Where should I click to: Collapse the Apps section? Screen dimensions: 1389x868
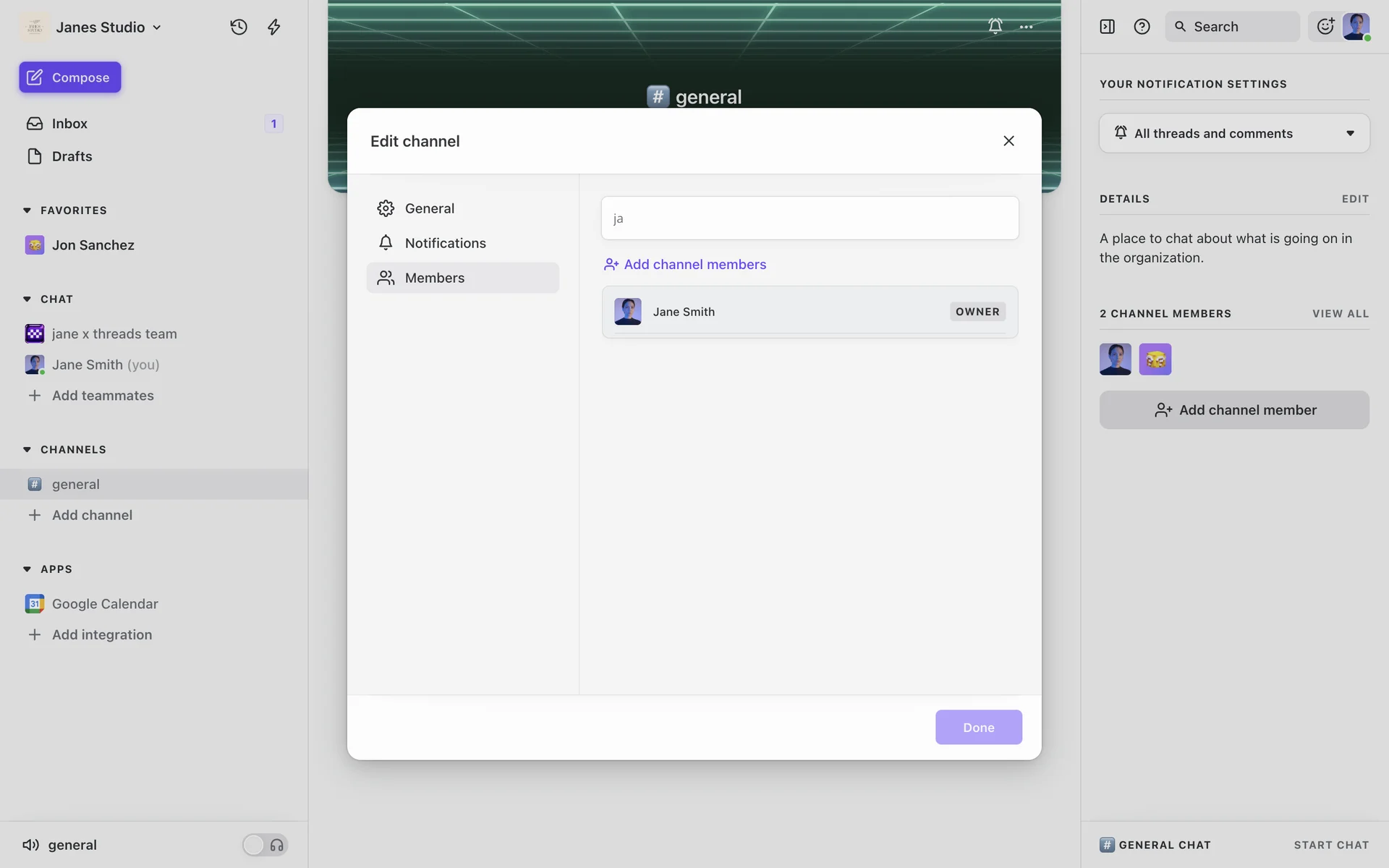click(x=27, y=569)
